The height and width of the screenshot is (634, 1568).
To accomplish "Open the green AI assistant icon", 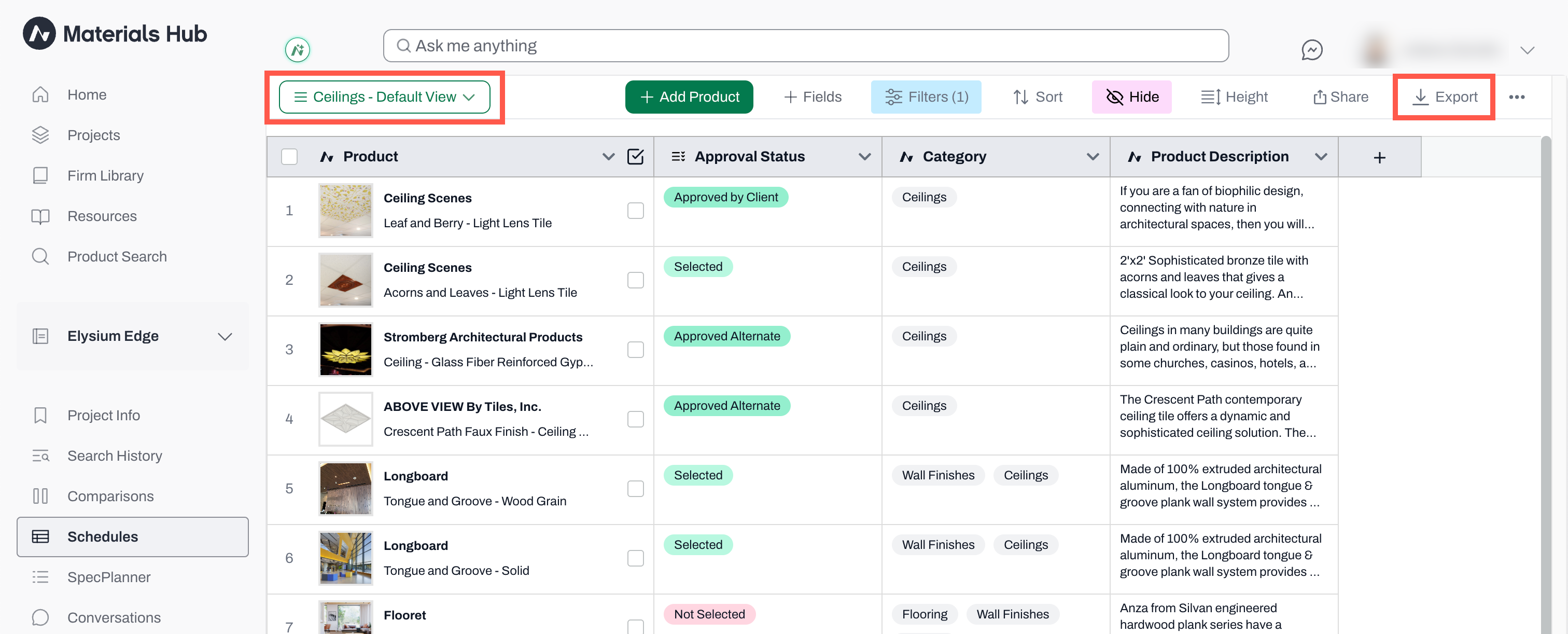I will [298, 49].
